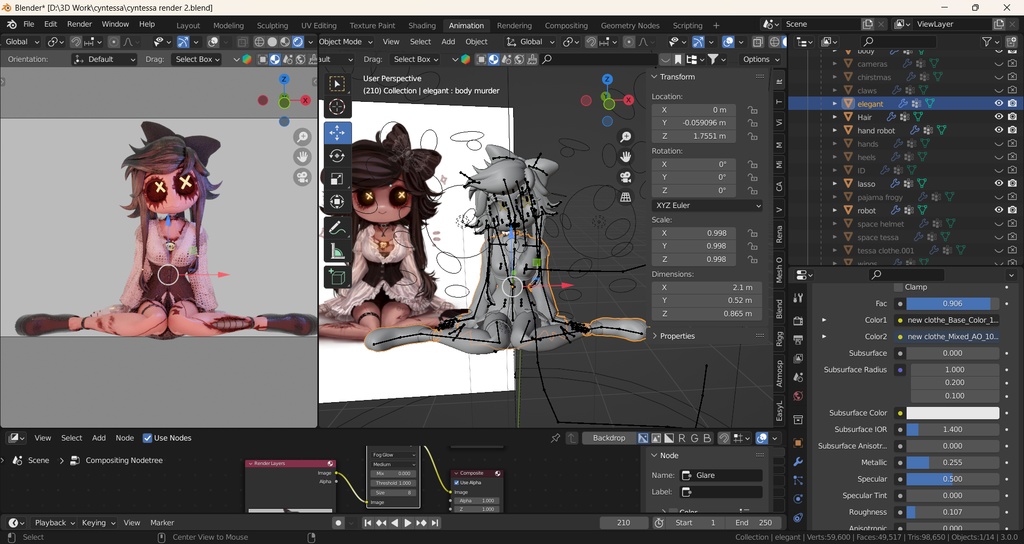Hide the Hair collection using eye icon

pyautogui.click(x=999, y=117)
